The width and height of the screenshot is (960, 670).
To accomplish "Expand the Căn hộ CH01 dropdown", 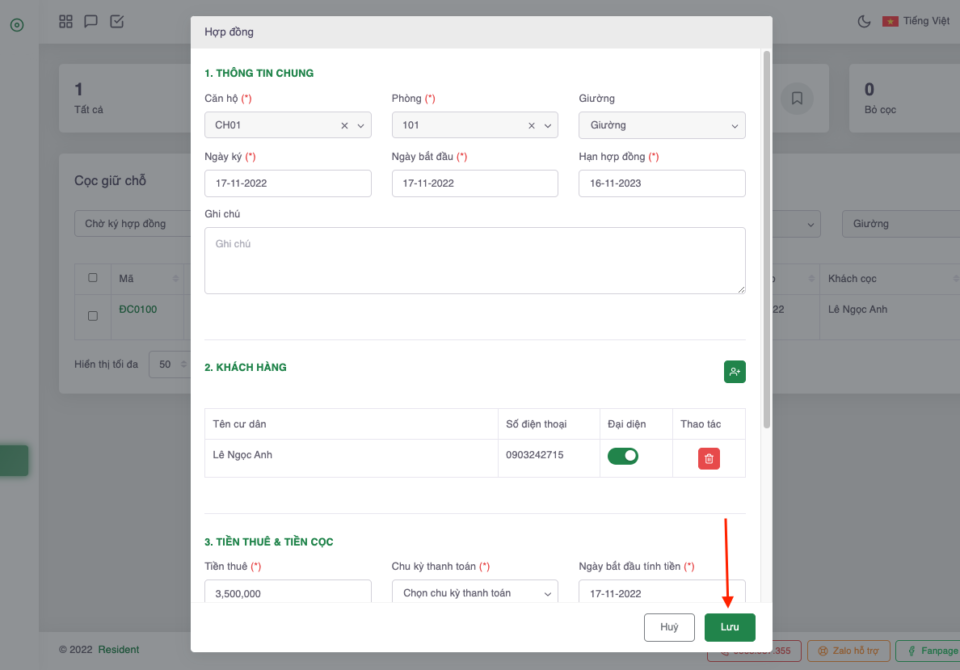I will (x=361, y=126).
